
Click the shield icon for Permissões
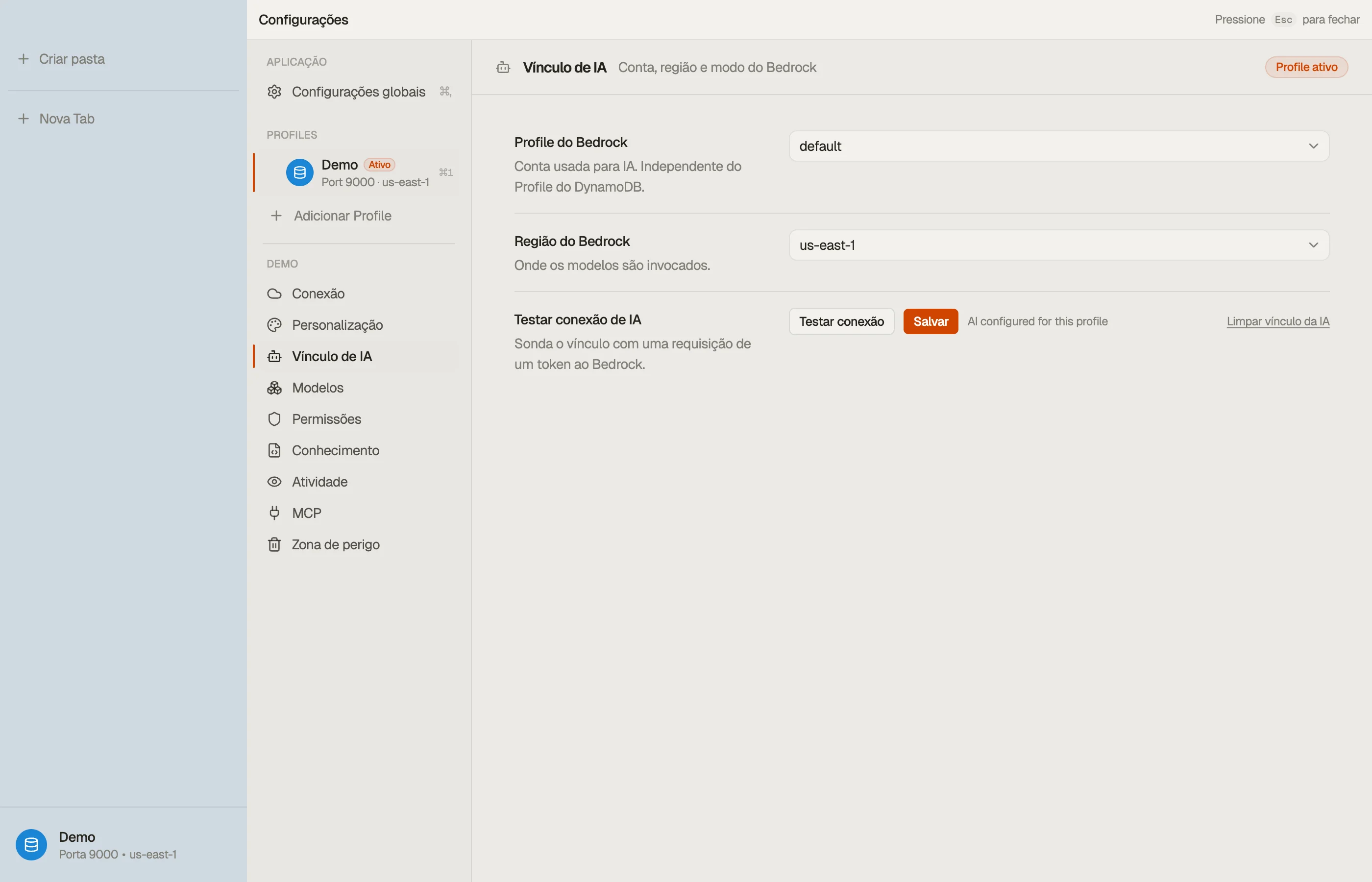(274, 419)
